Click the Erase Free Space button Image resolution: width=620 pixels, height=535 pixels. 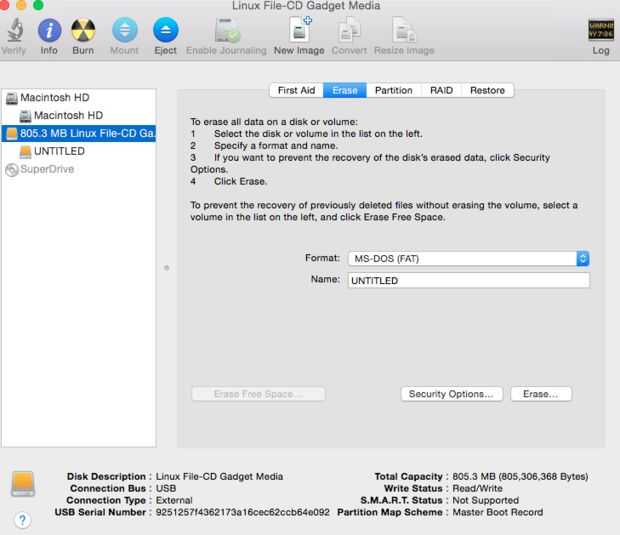pos(258,394)
